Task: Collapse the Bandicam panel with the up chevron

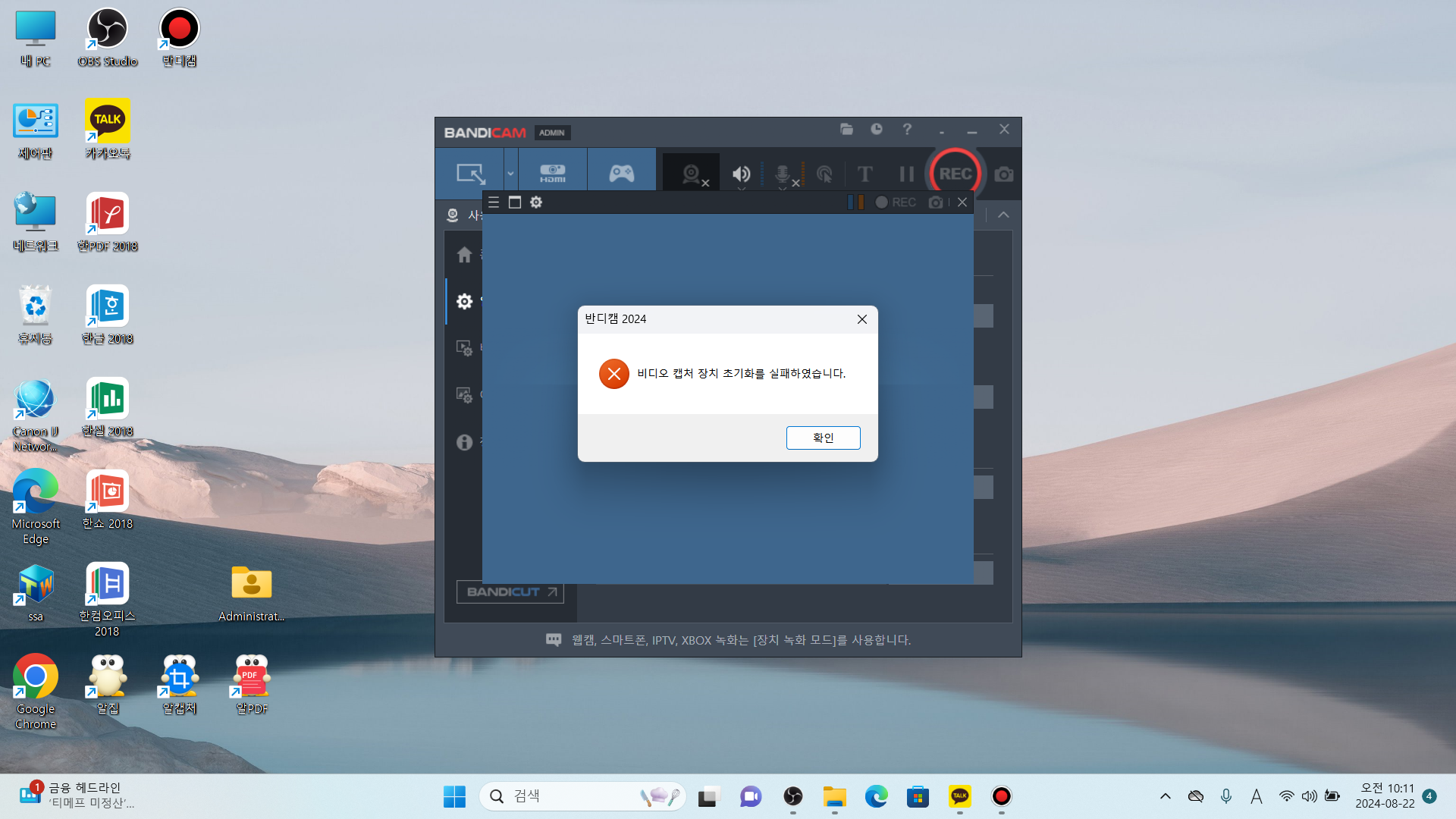Action: (x=1003, y=215)
